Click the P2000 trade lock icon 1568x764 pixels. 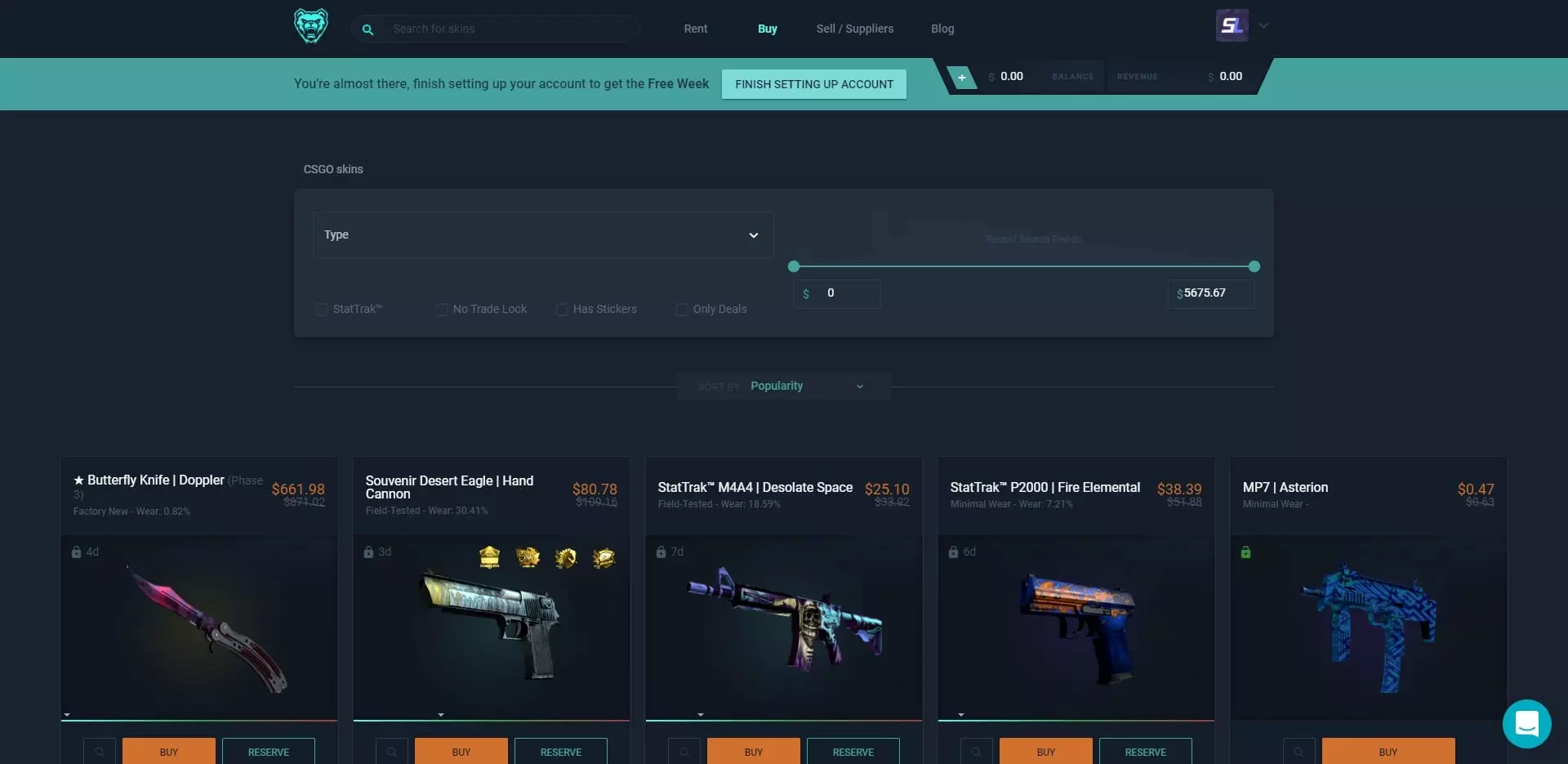[953, 552]
